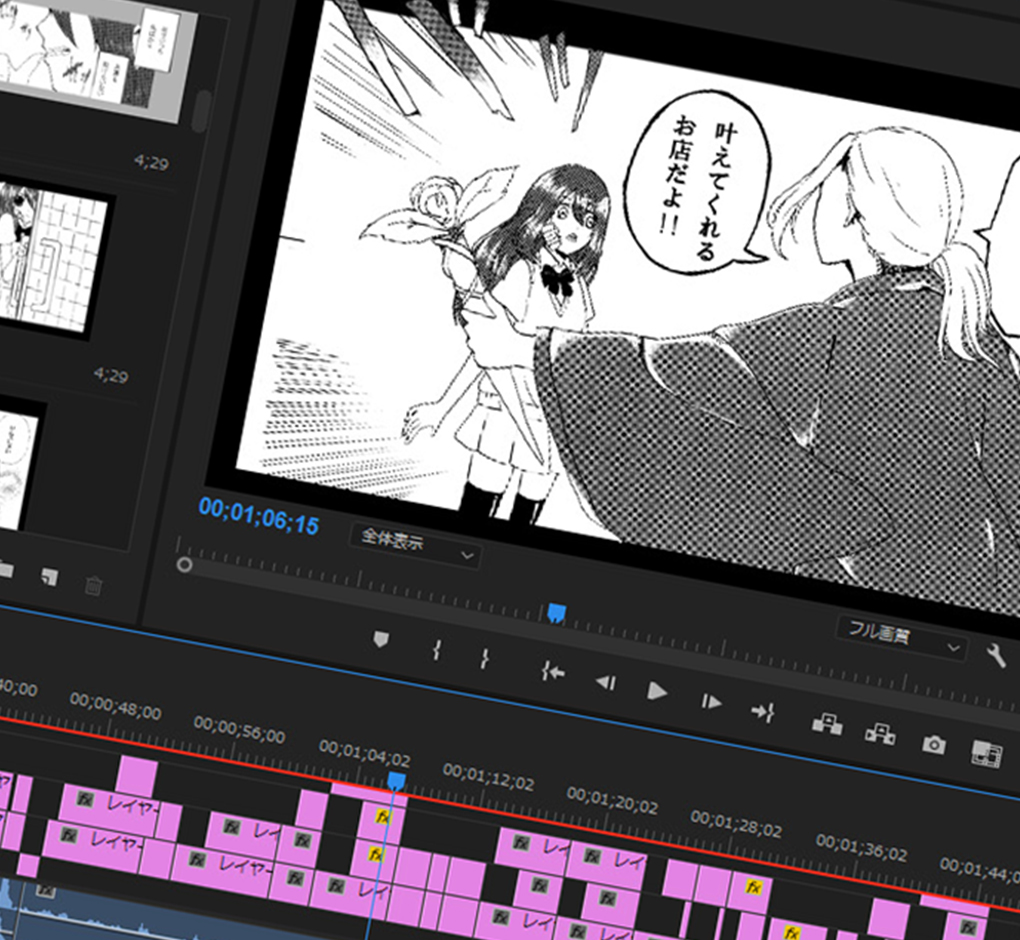Step forward one frame
1020x940 pixels.
[x=711, y=702]
